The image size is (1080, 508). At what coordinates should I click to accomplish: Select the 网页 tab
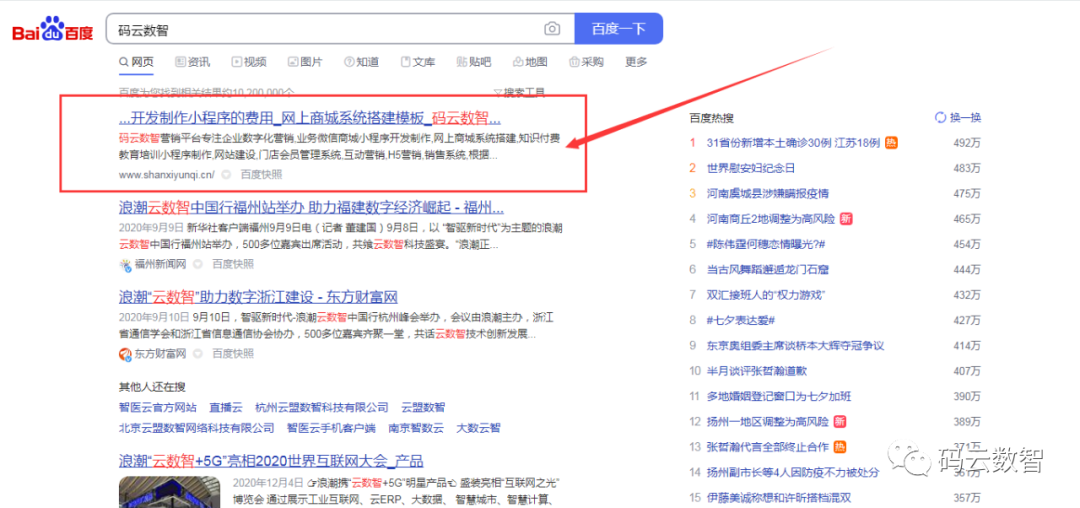tap(136, 62)
